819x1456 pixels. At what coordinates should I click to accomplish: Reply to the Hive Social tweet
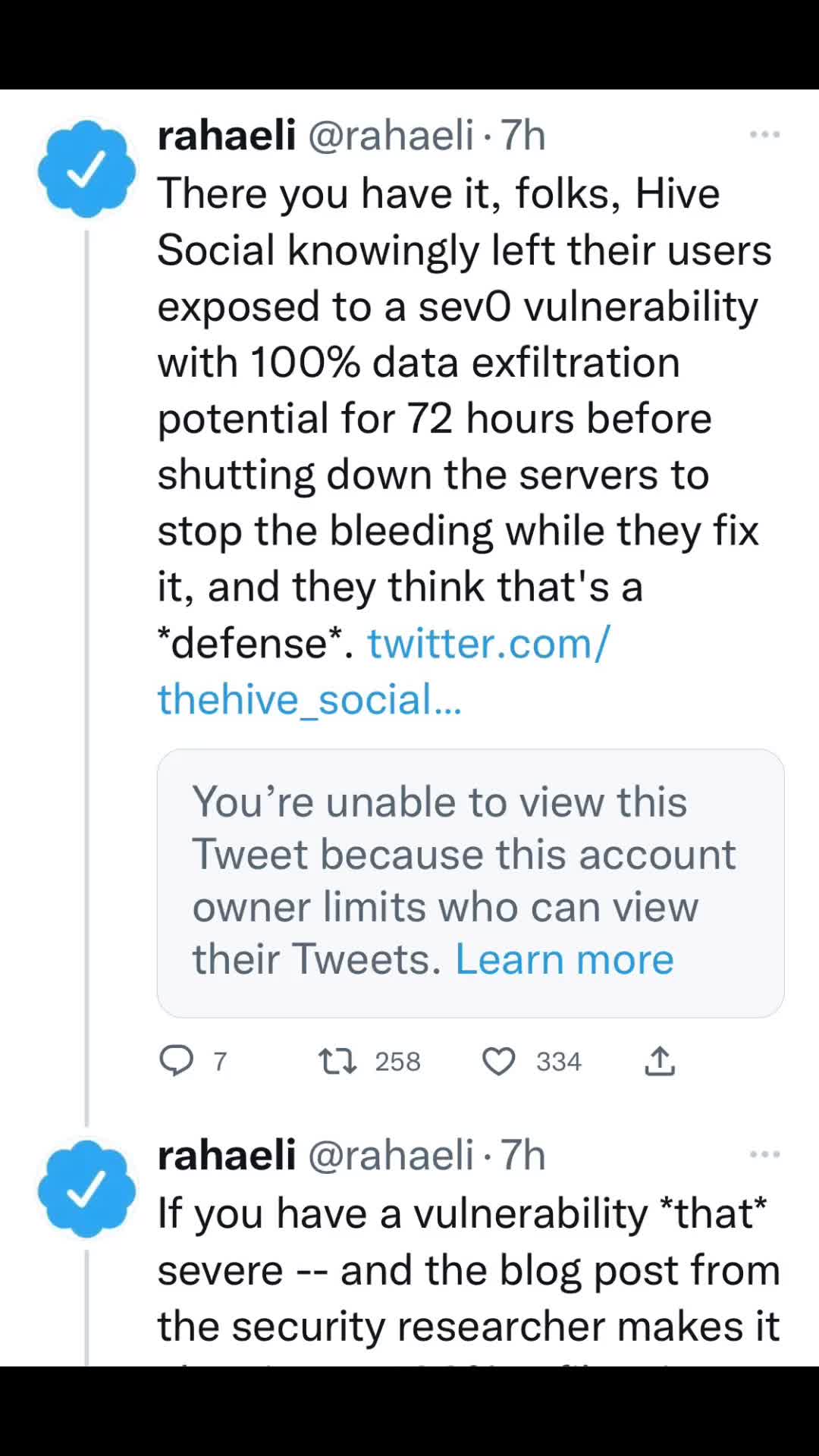point(177,1061)
